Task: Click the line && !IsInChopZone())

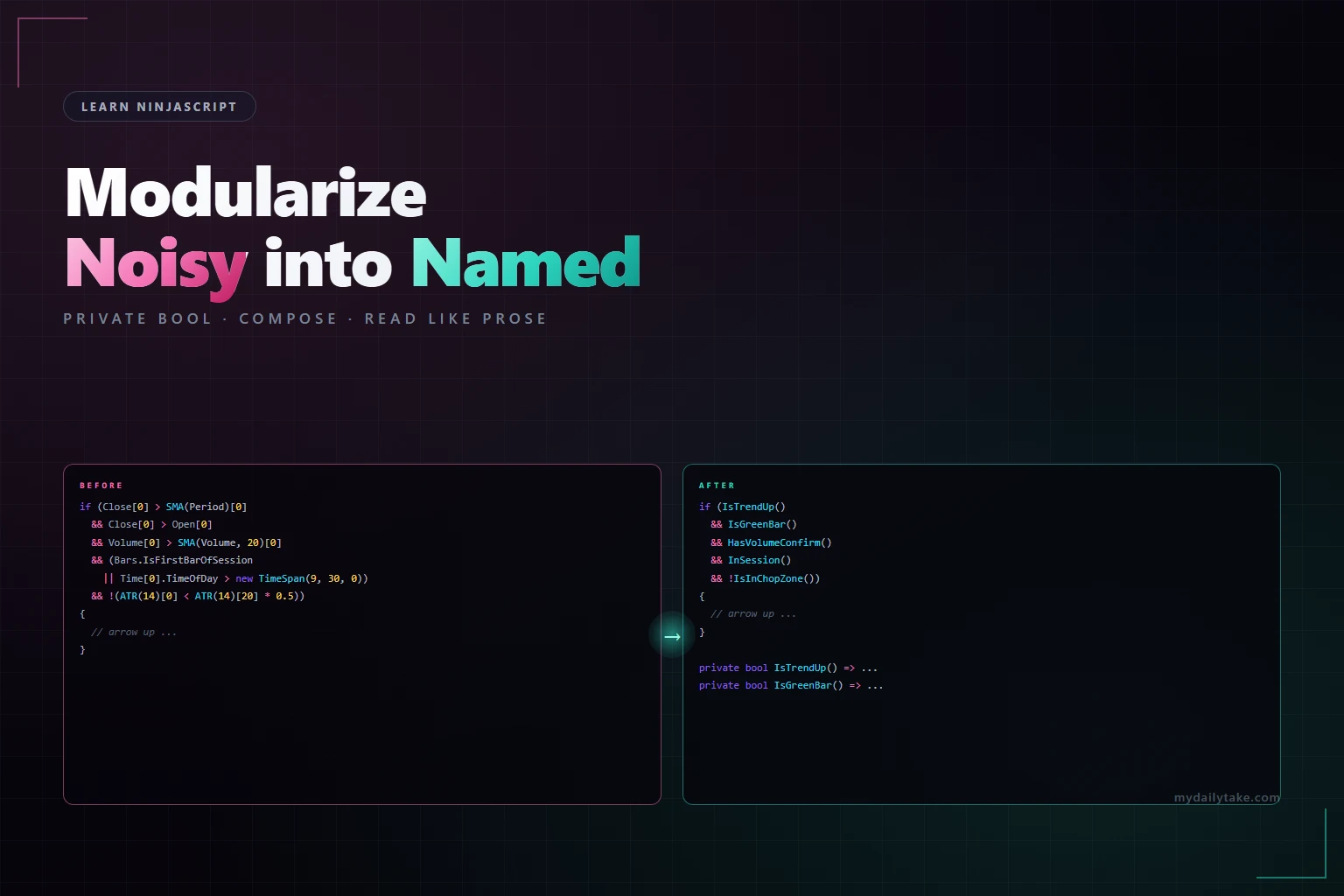Action: click(766, 578)
